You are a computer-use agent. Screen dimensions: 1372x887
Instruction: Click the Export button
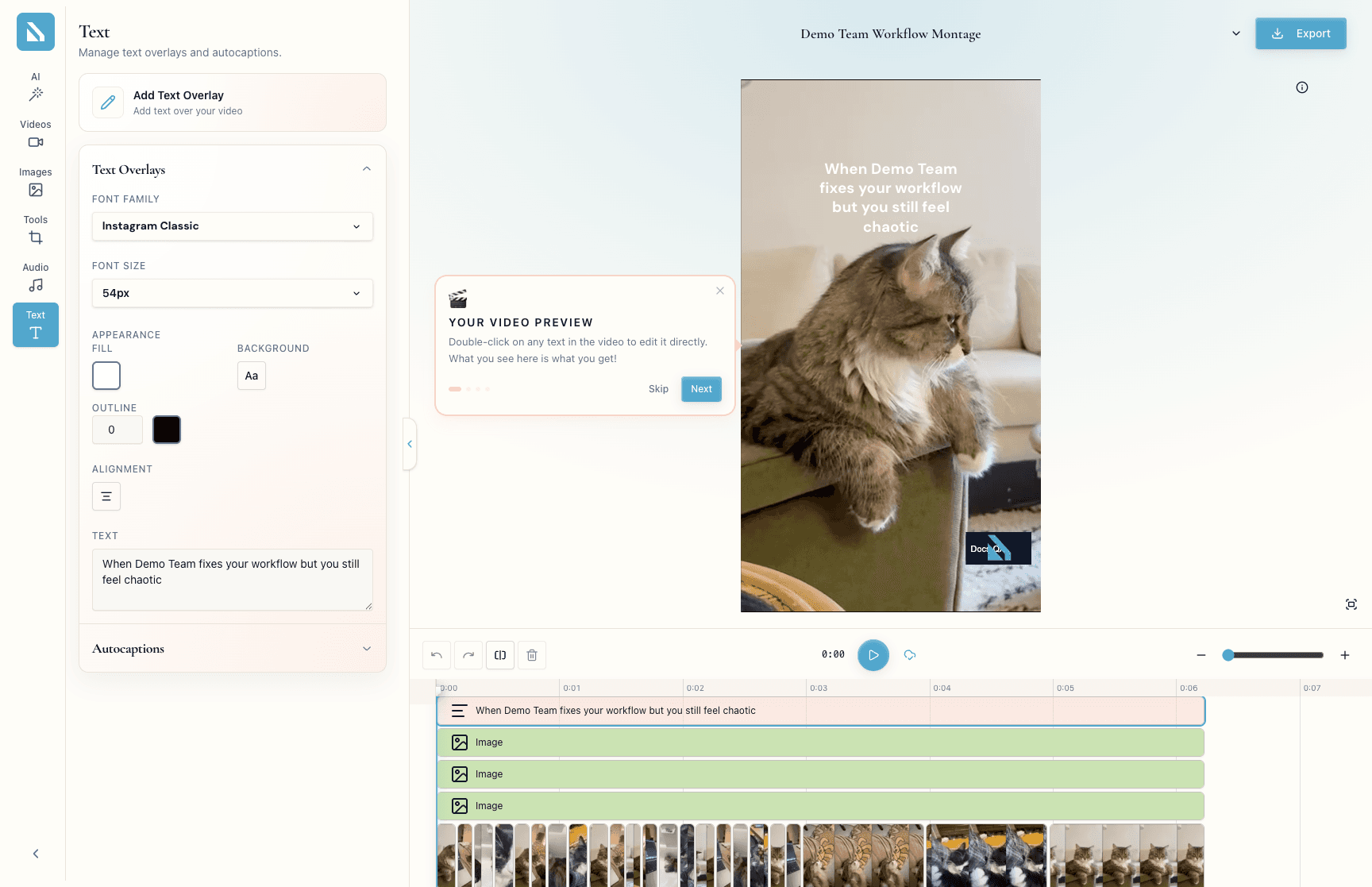(1301, 33)
